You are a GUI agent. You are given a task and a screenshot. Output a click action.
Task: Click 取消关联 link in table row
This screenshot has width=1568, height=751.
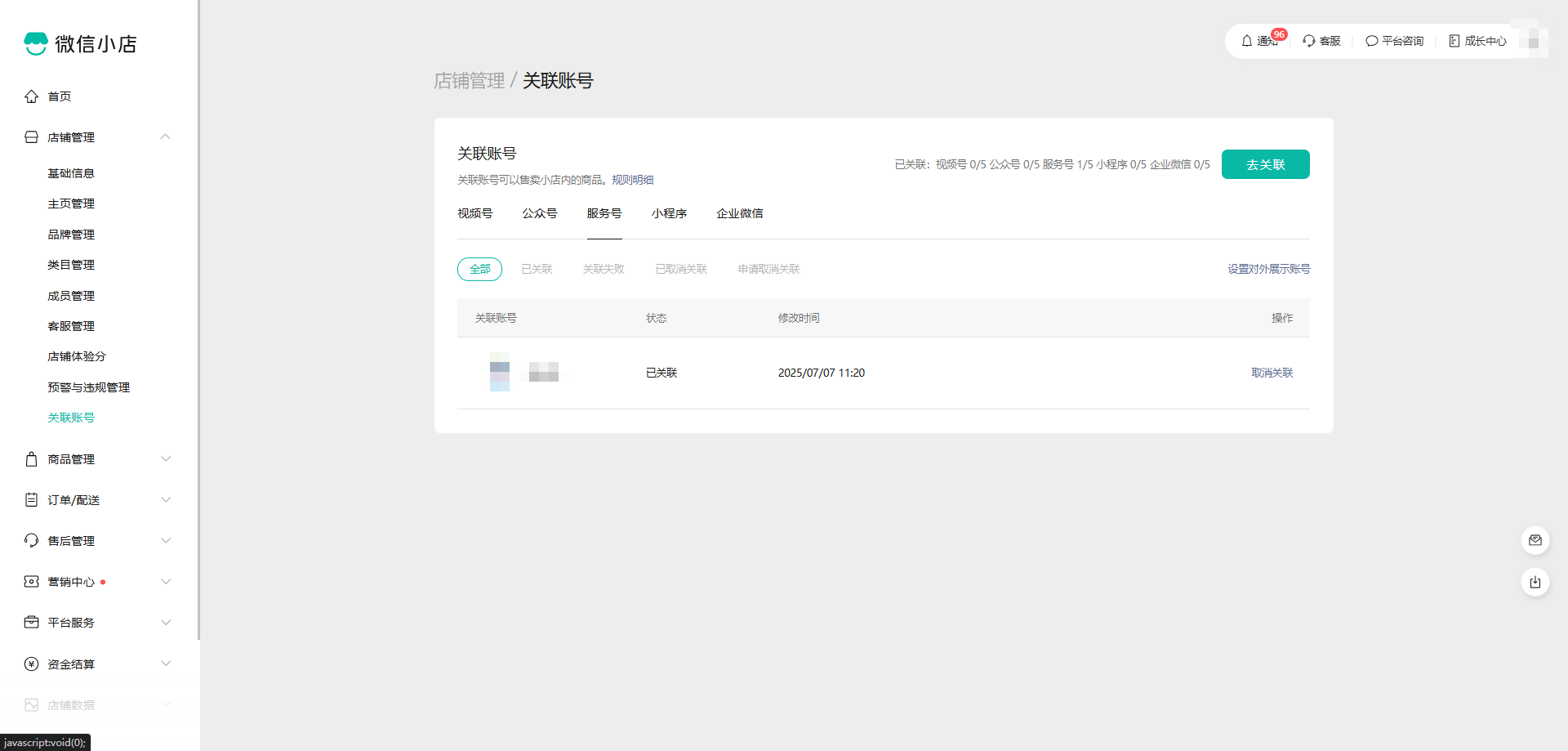1272,373
